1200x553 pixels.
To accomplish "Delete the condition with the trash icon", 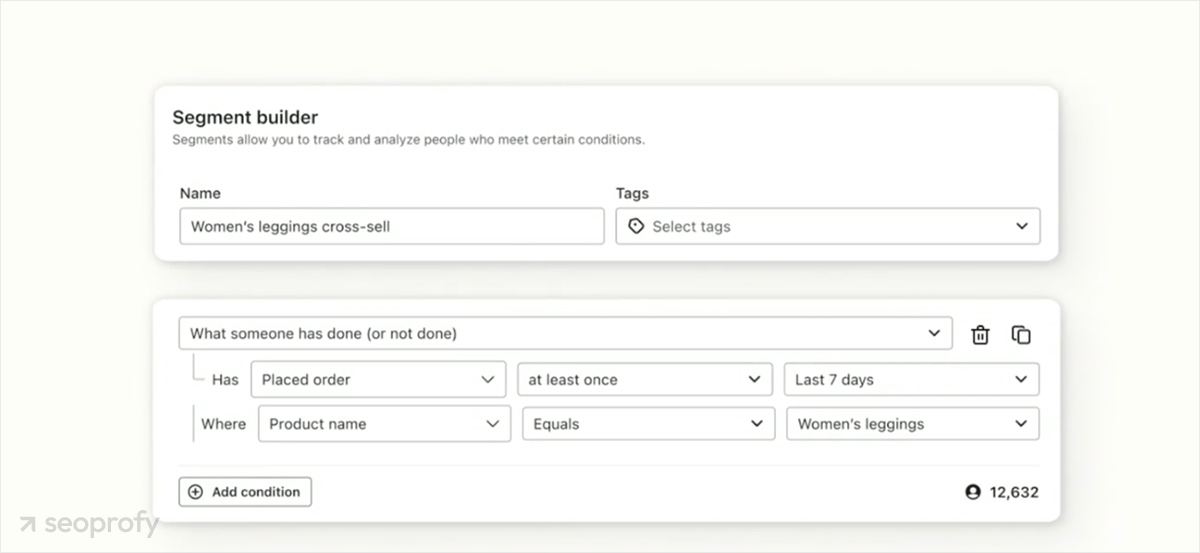I will (x=980, y=335).
